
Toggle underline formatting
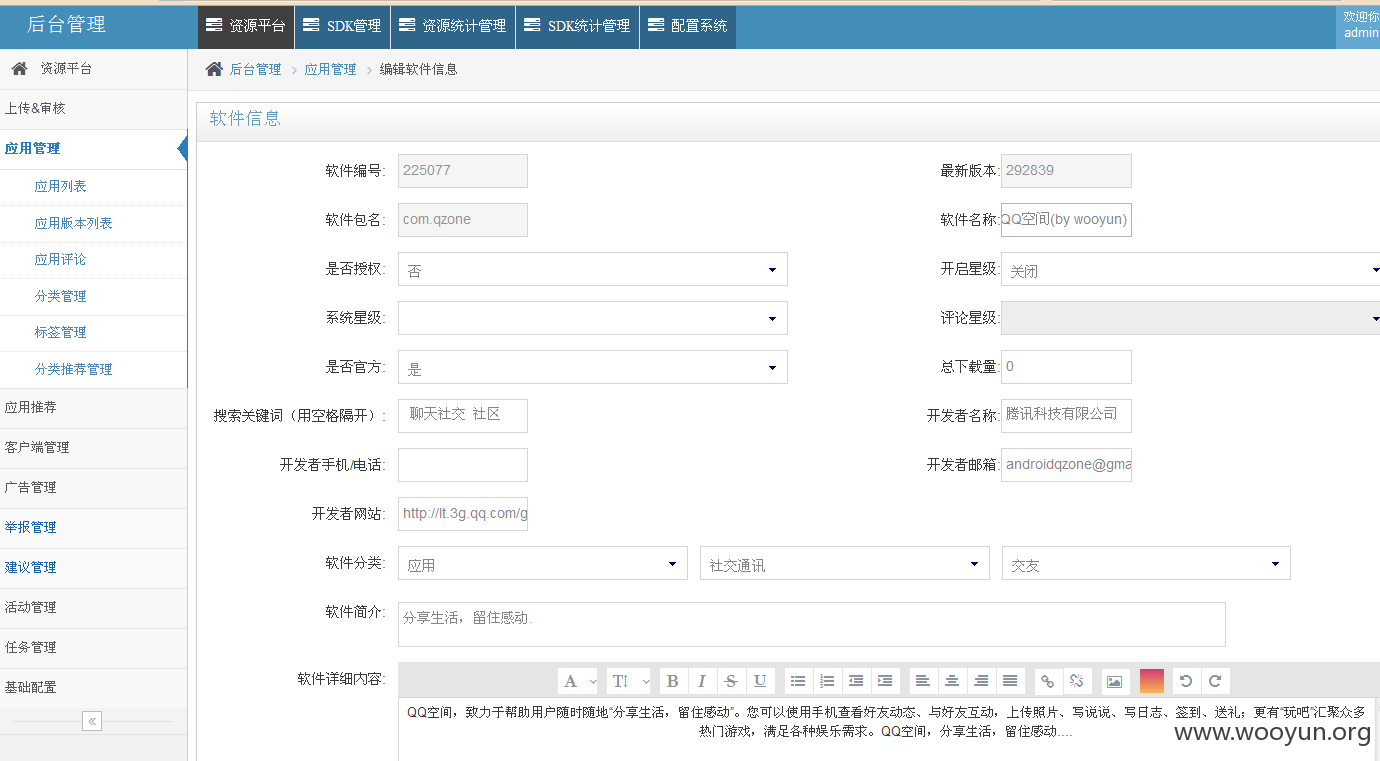760,681
